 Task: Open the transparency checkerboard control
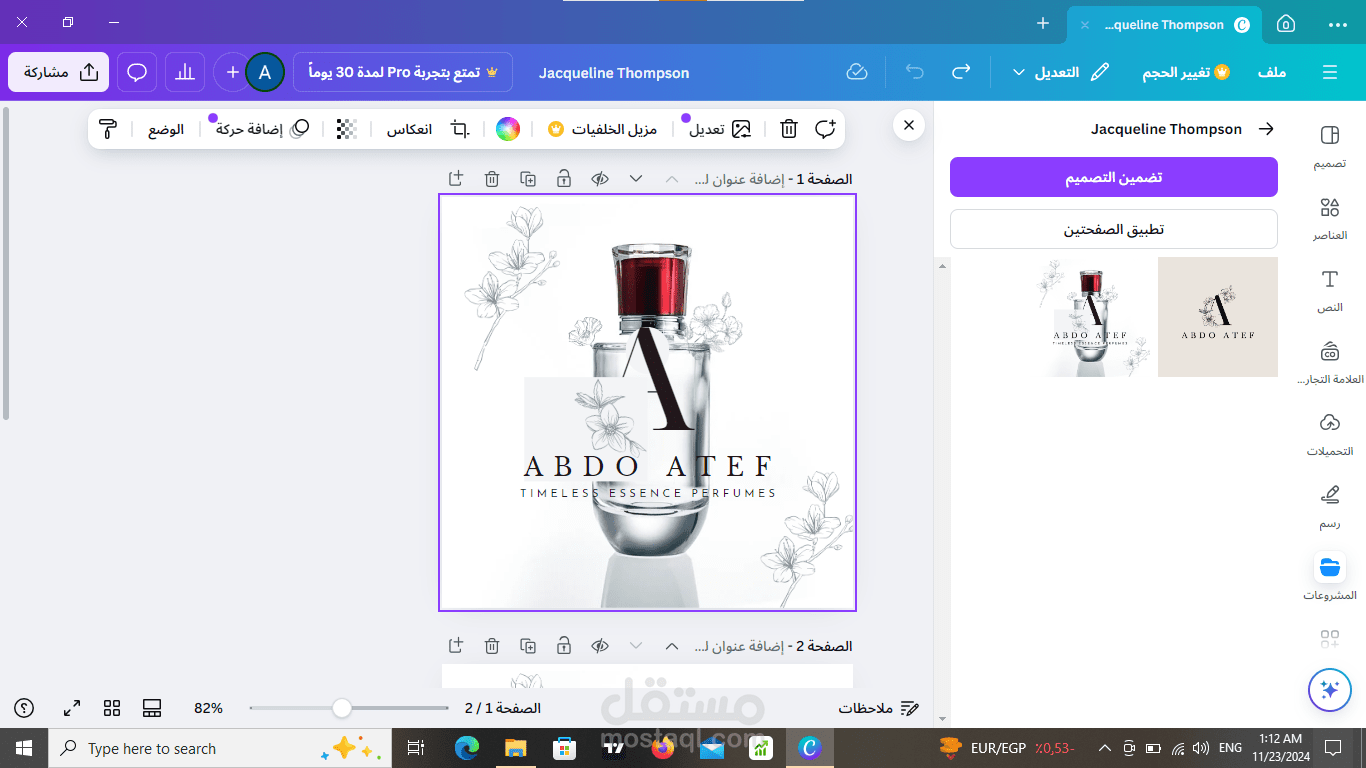[346, 129]
